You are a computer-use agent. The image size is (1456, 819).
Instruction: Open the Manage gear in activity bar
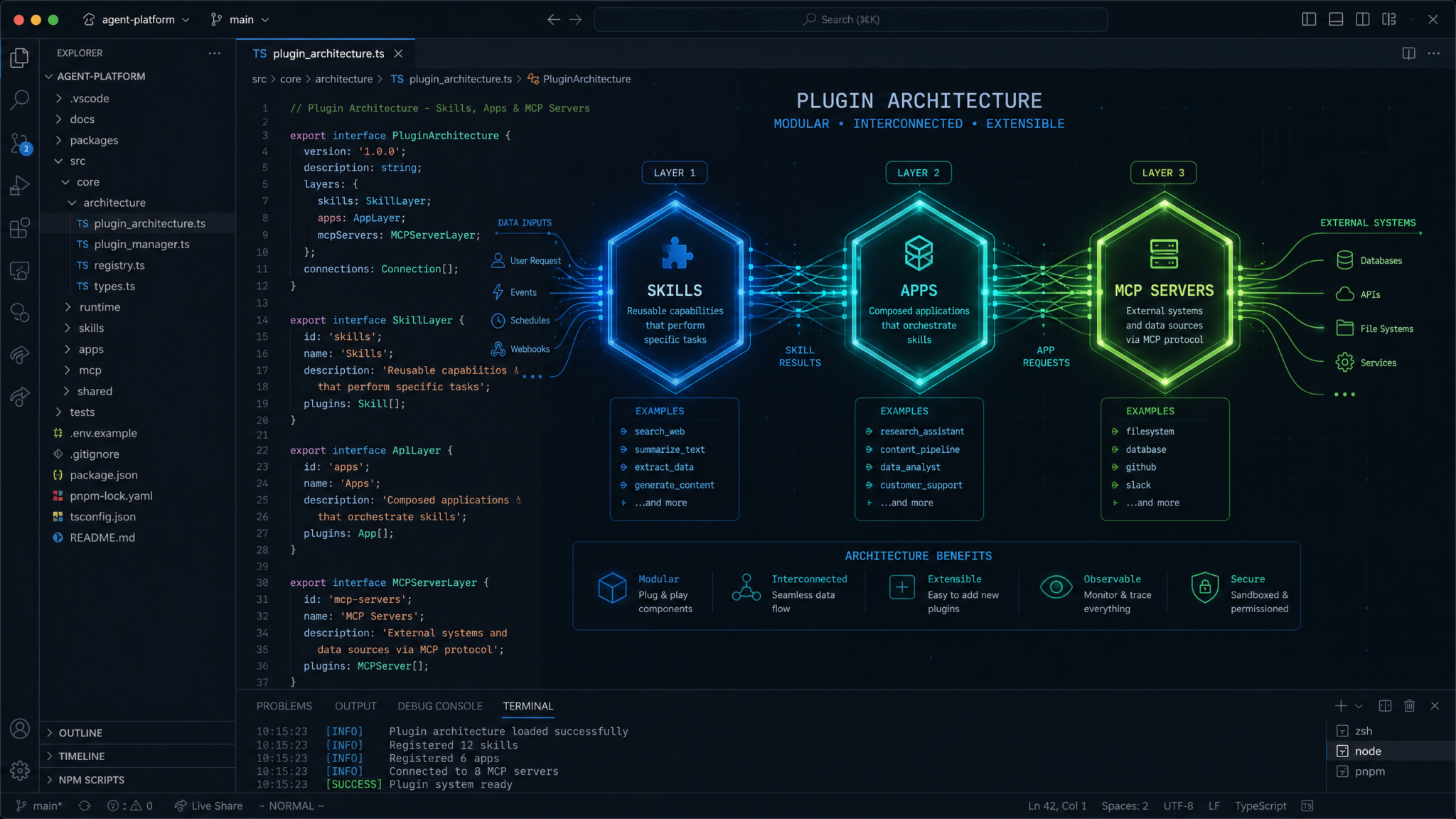click(20, 770)
